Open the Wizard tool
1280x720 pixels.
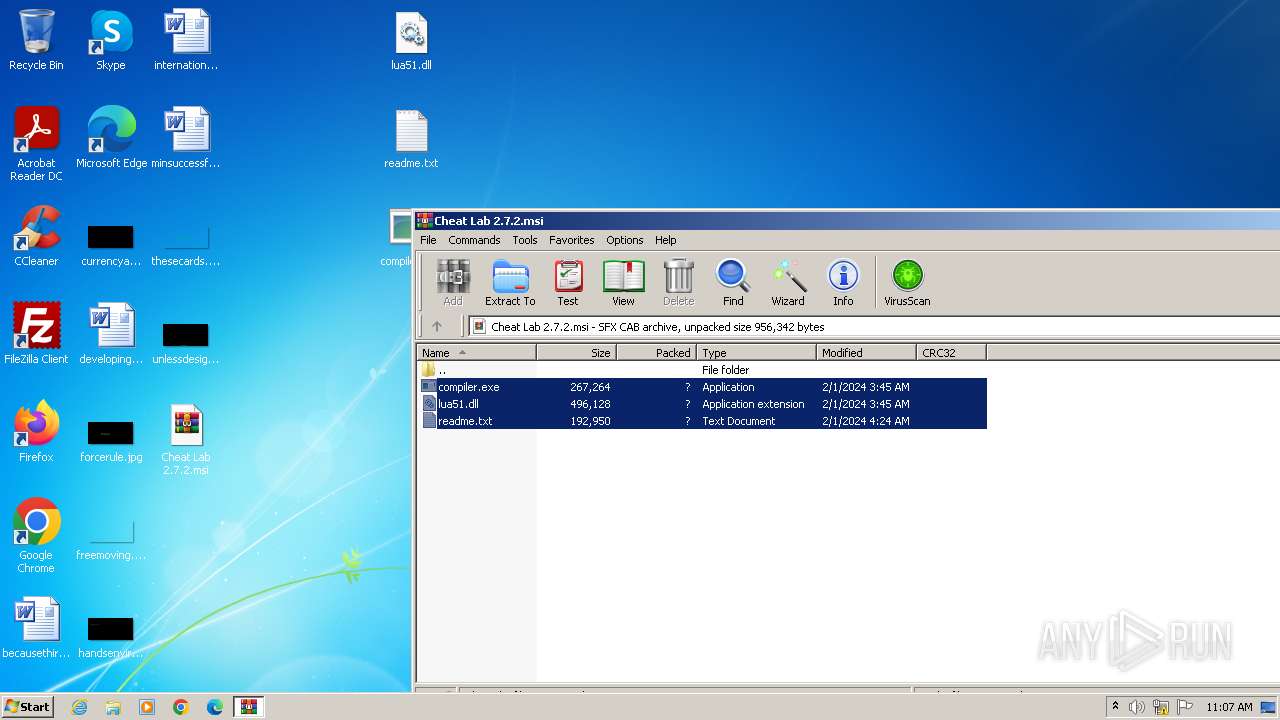pyautogui.click(x=788, y=283)
